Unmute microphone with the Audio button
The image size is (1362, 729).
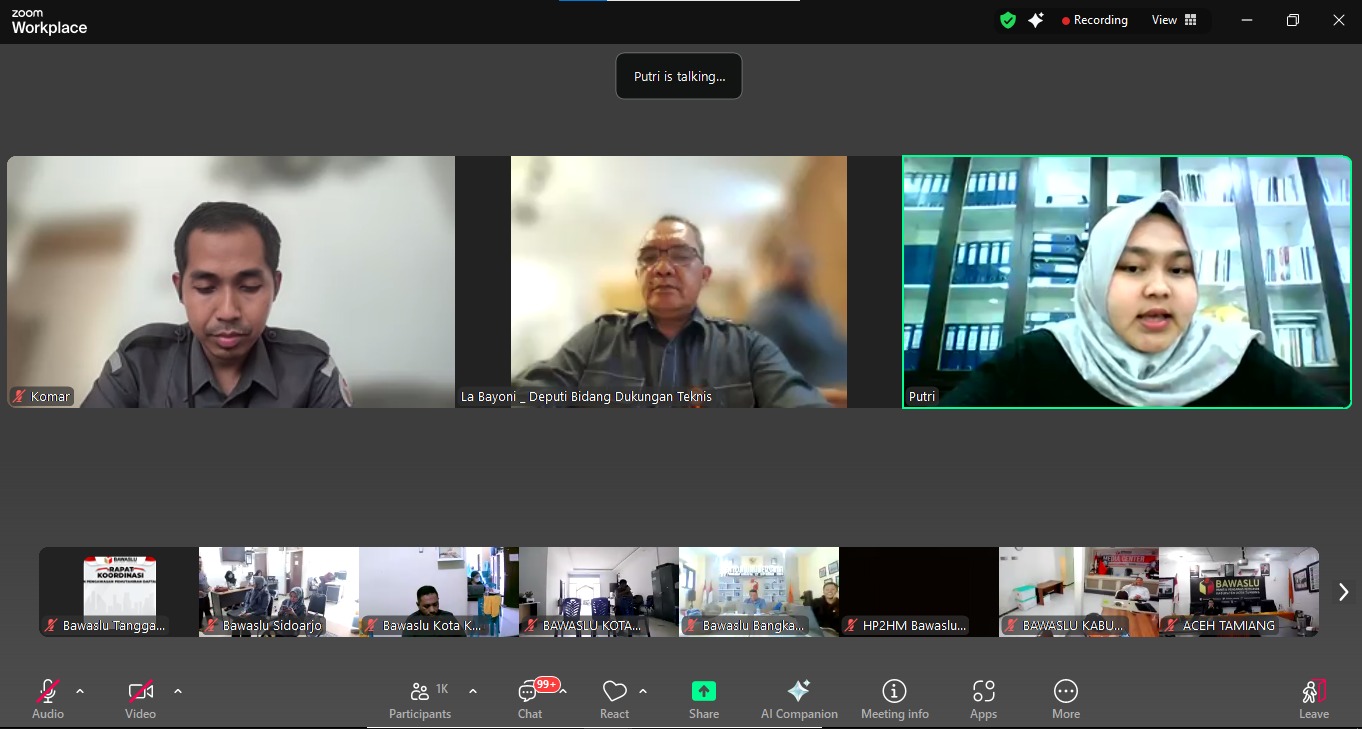click(47, 699)
